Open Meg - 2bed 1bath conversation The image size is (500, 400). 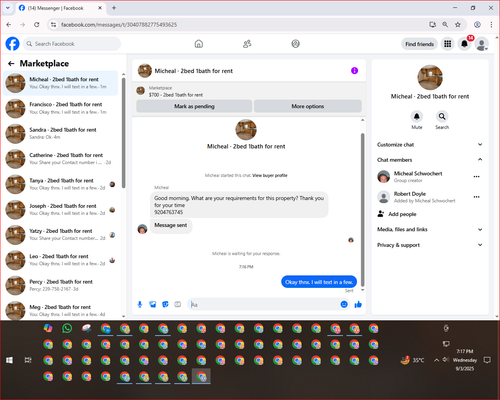point(61,311)
